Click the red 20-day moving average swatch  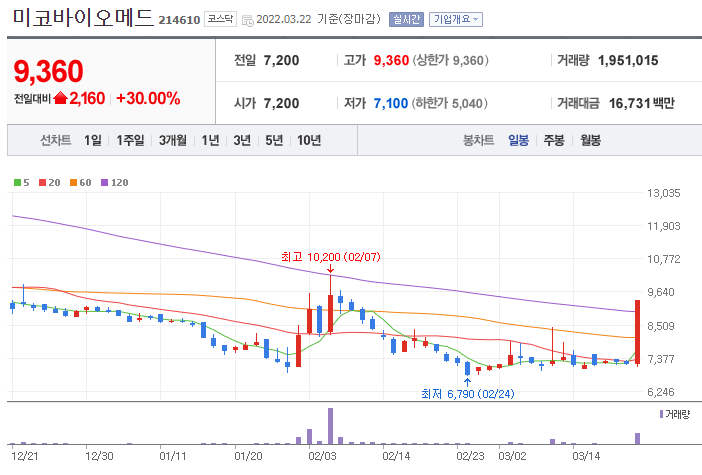[43, 182]
